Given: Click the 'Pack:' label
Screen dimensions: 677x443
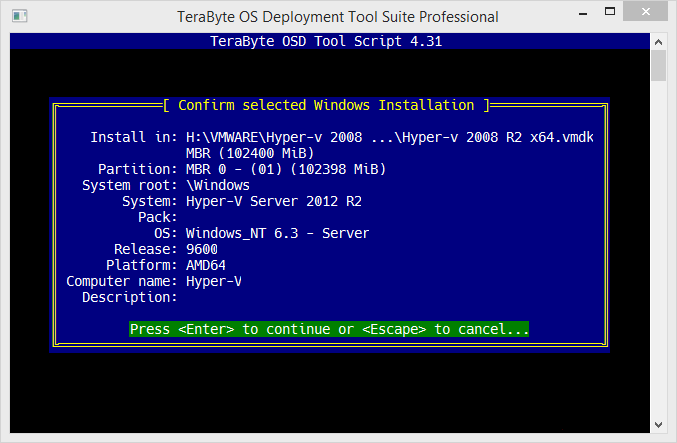Looking at the screenshot, I should click(158, 217).
